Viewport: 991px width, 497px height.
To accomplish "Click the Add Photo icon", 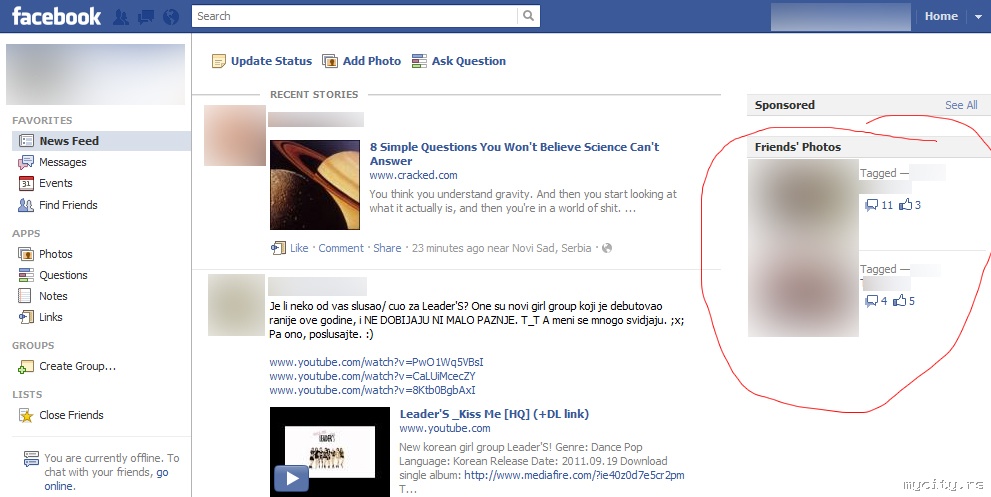I will coord(330,61).
